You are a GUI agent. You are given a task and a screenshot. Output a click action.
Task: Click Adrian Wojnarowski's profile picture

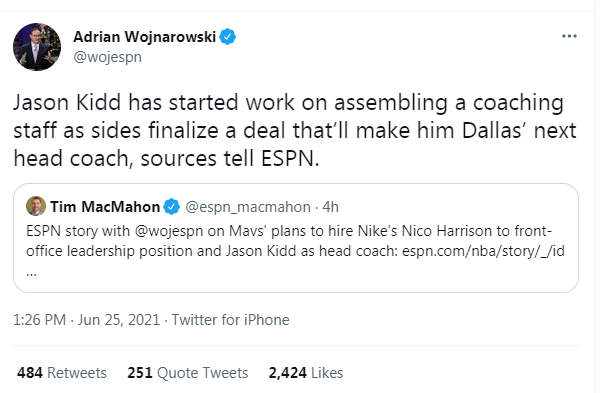click(x=37, y=46)
